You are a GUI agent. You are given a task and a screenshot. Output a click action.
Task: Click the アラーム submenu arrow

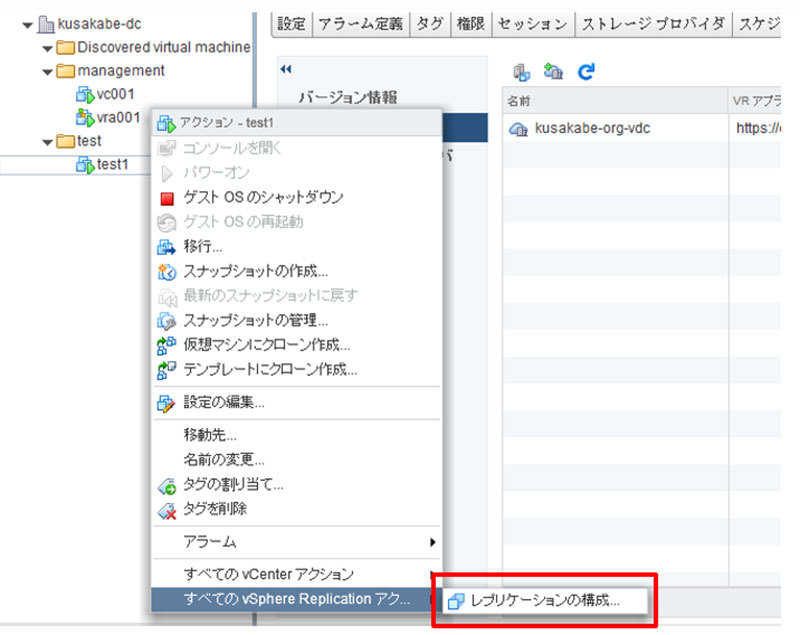pyautogui.click(x=433, y=542)
